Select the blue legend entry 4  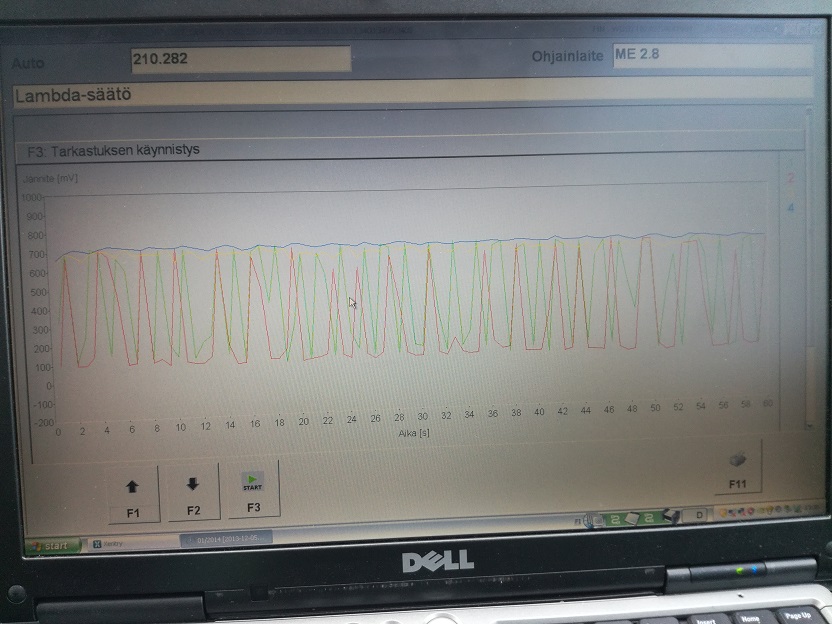coord(790,208)
